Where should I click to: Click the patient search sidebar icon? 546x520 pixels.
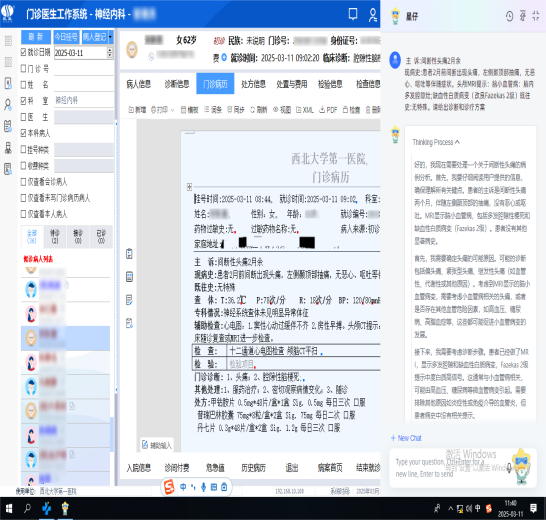pos(8,104)
